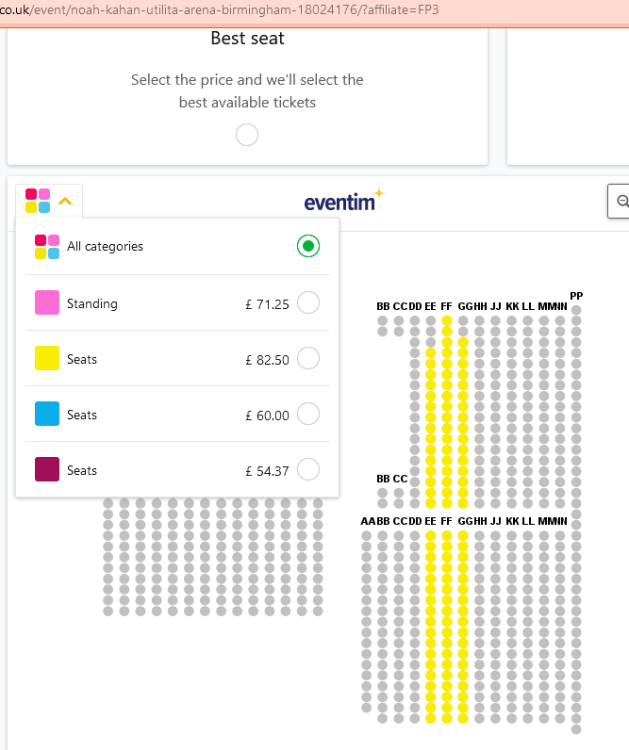Screen dimensions: 629x750
Task: Click the yellow Seats color swatch
Action: [47, 358]
